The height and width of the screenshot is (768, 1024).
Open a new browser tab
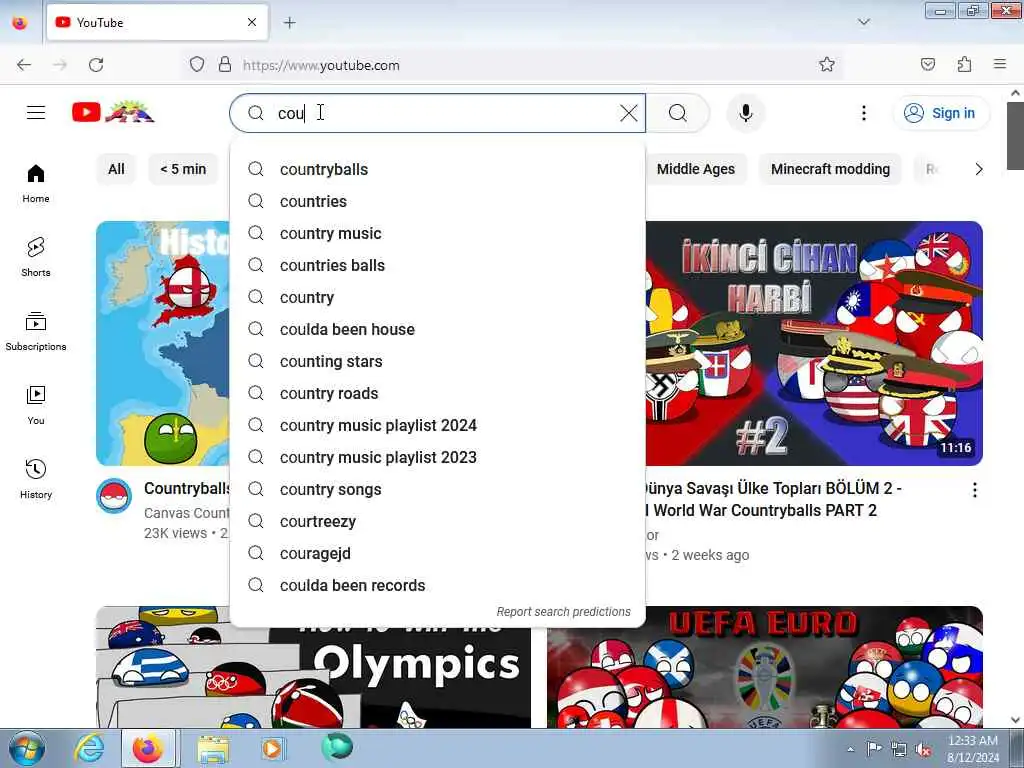[x=289, y=23]
